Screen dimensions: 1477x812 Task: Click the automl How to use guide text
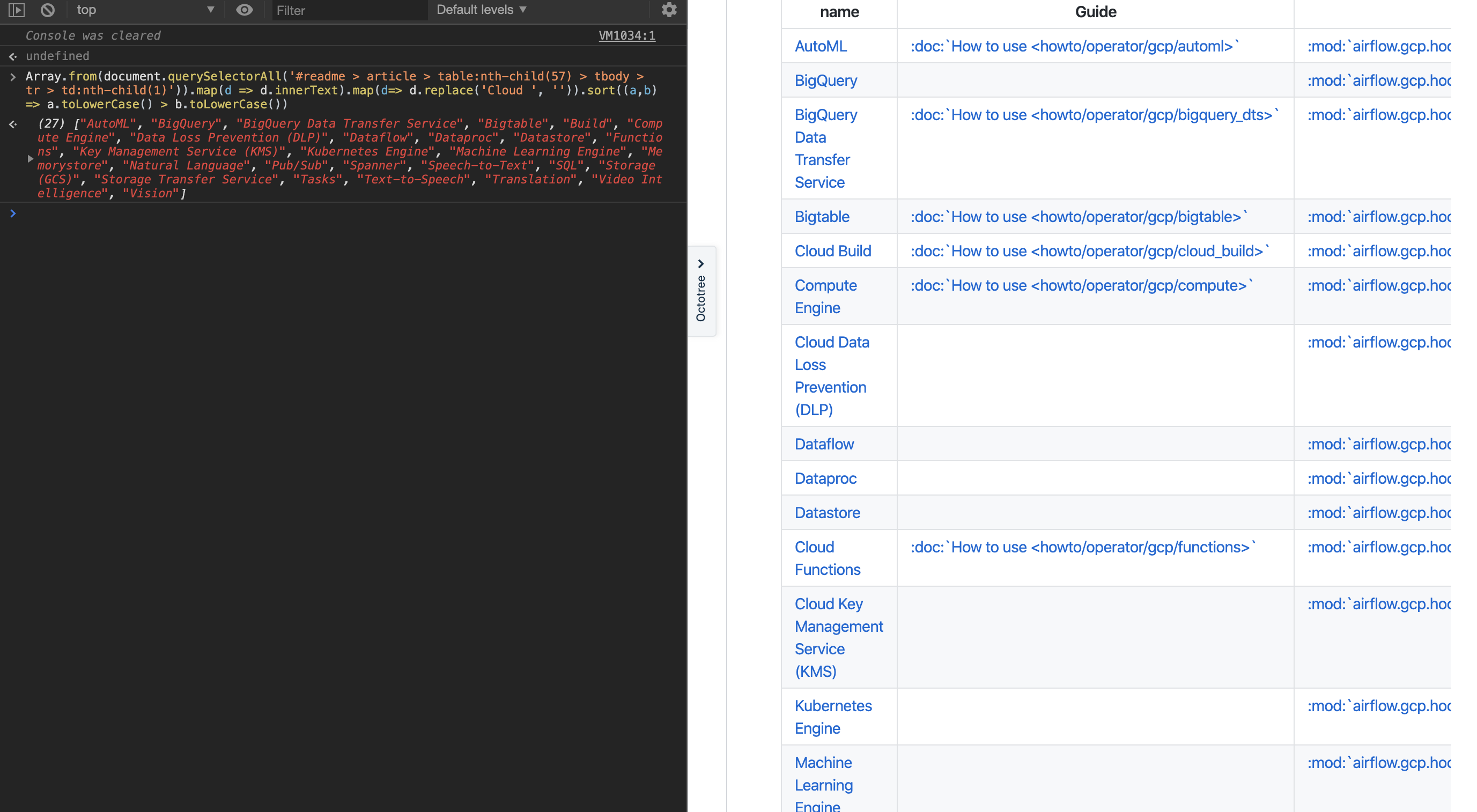[1074, 46]
